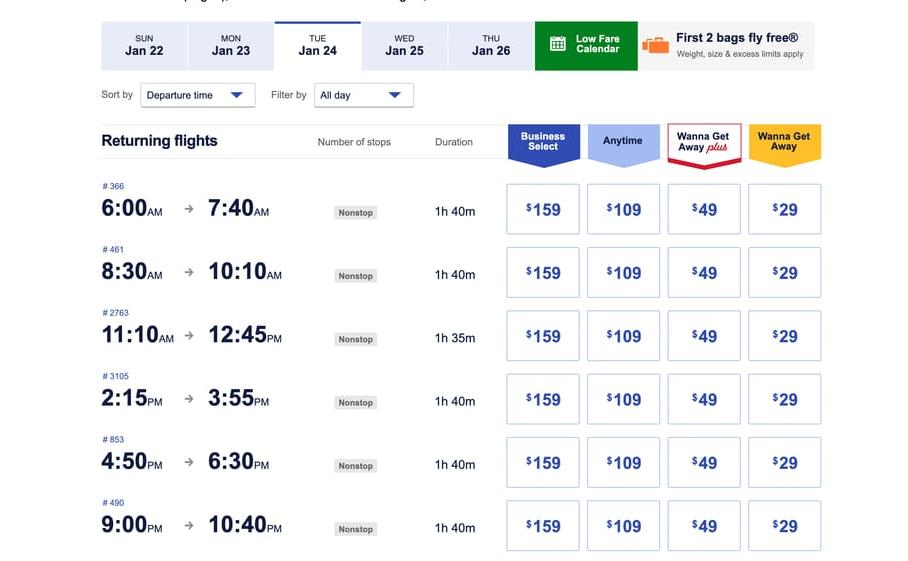908x561 pixels.
Task: Select $49 Wanna Get Away Plus for 2:15 PM flight
Action: (x=704, y=399)
